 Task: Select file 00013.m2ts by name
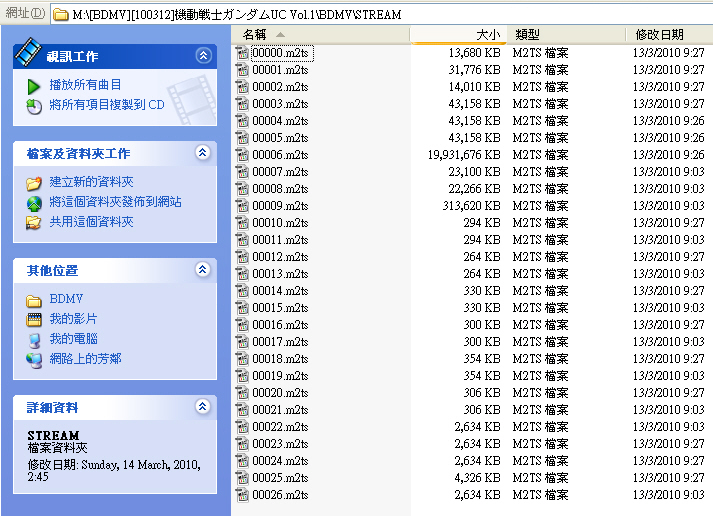280,274
